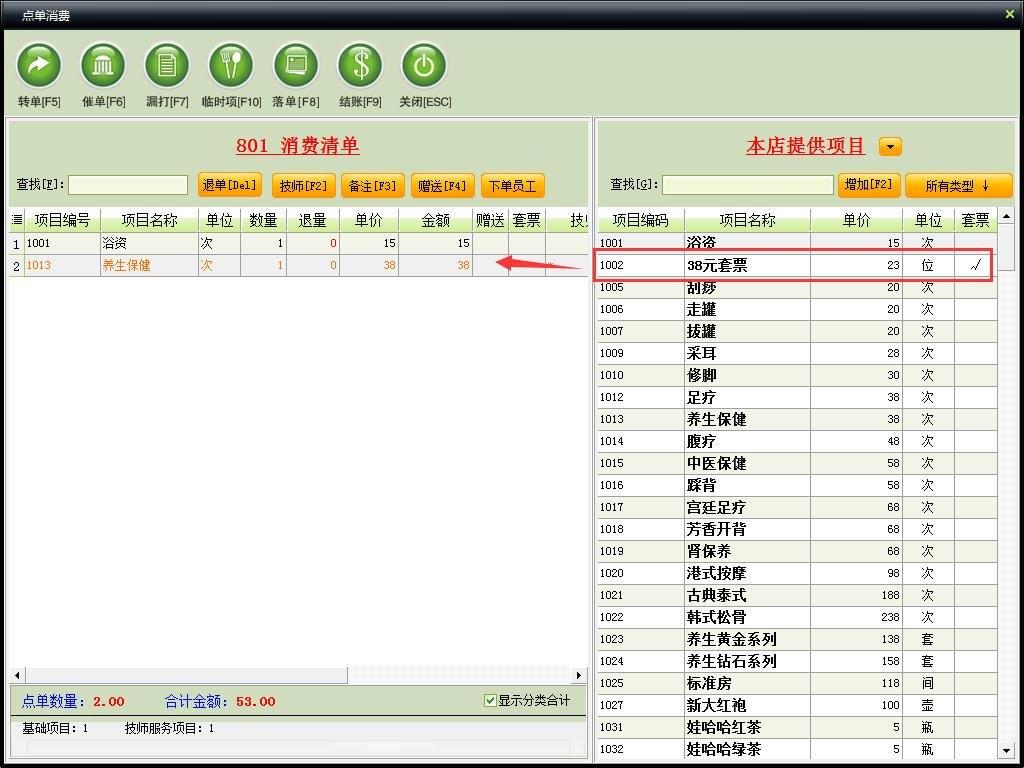1024x768 pixels.
Task: Toggle 显示分类合计 checkbox
Action: pos(490,701)
